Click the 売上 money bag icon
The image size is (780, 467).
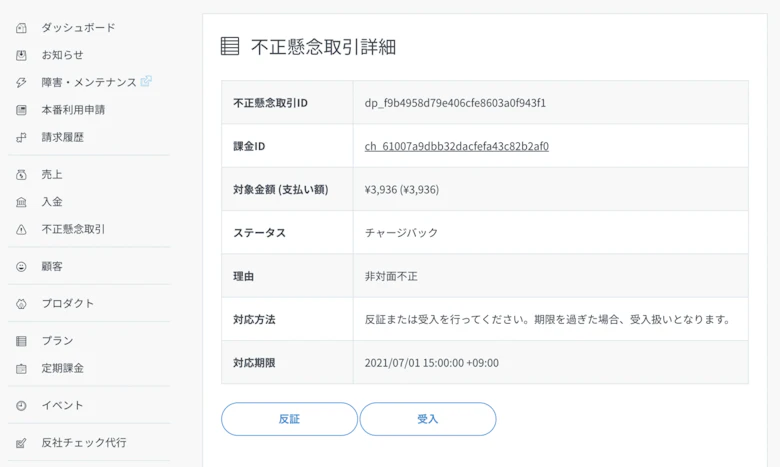[x=21, y=175]
